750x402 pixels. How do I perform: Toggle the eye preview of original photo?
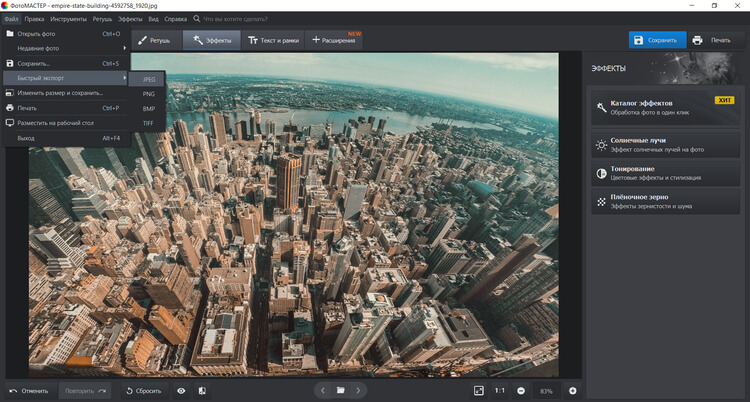point(181,390)
